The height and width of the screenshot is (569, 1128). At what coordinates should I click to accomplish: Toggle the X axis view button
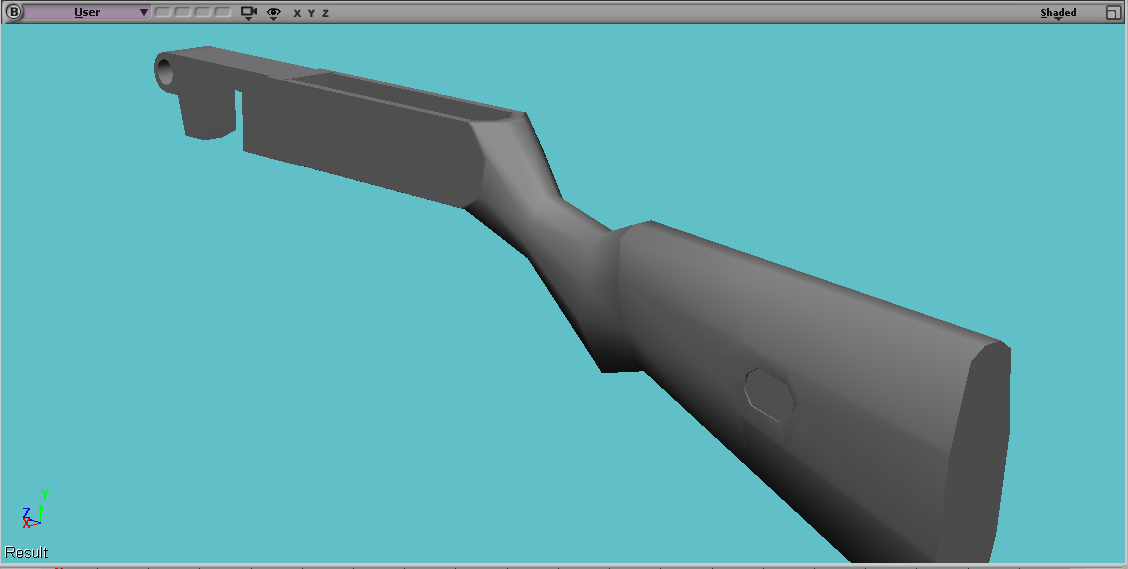click(x=297, y=13)
